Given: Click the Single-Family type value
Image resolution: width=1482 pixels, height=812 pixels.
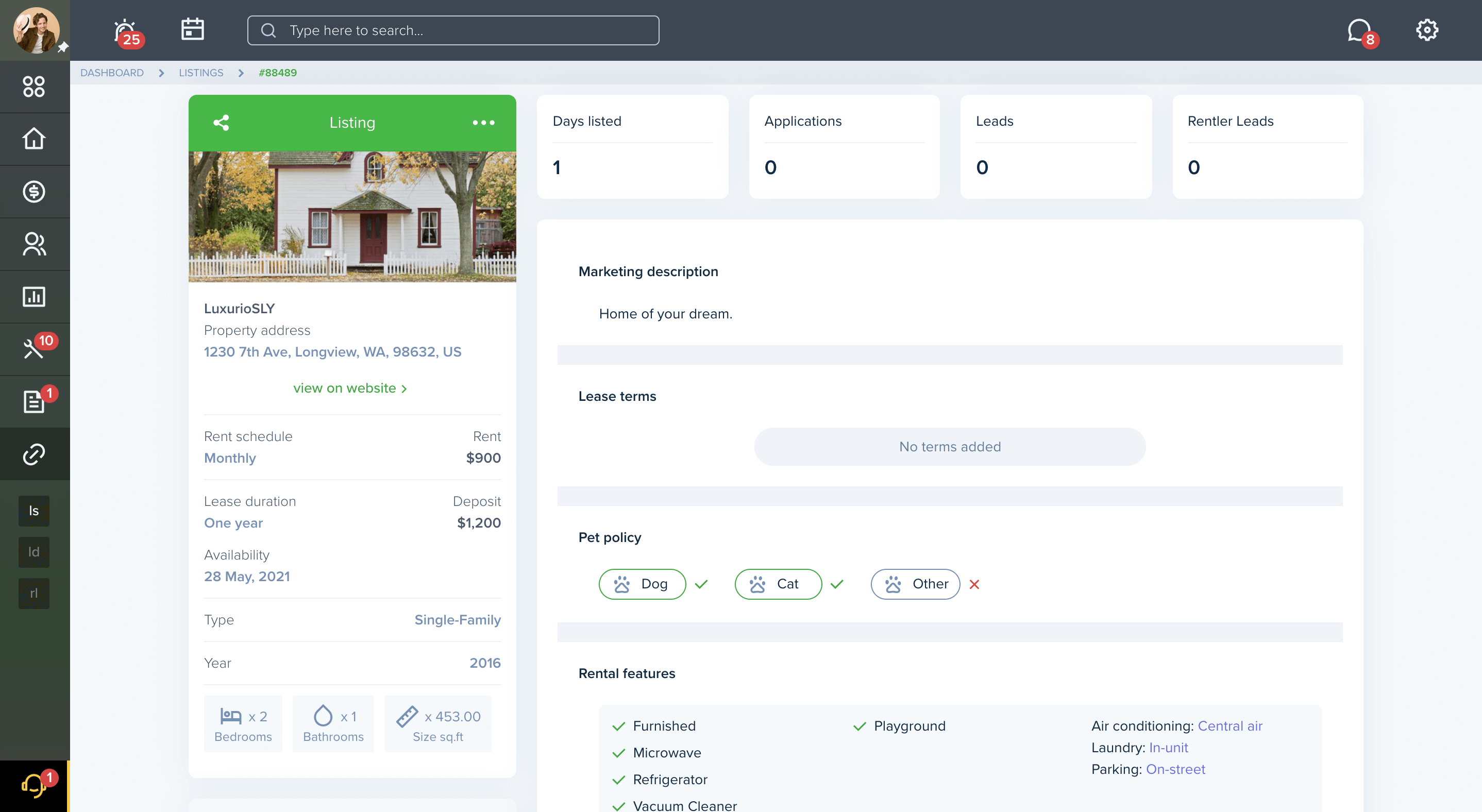Looking at the screenshot, I should coord(458,620).
